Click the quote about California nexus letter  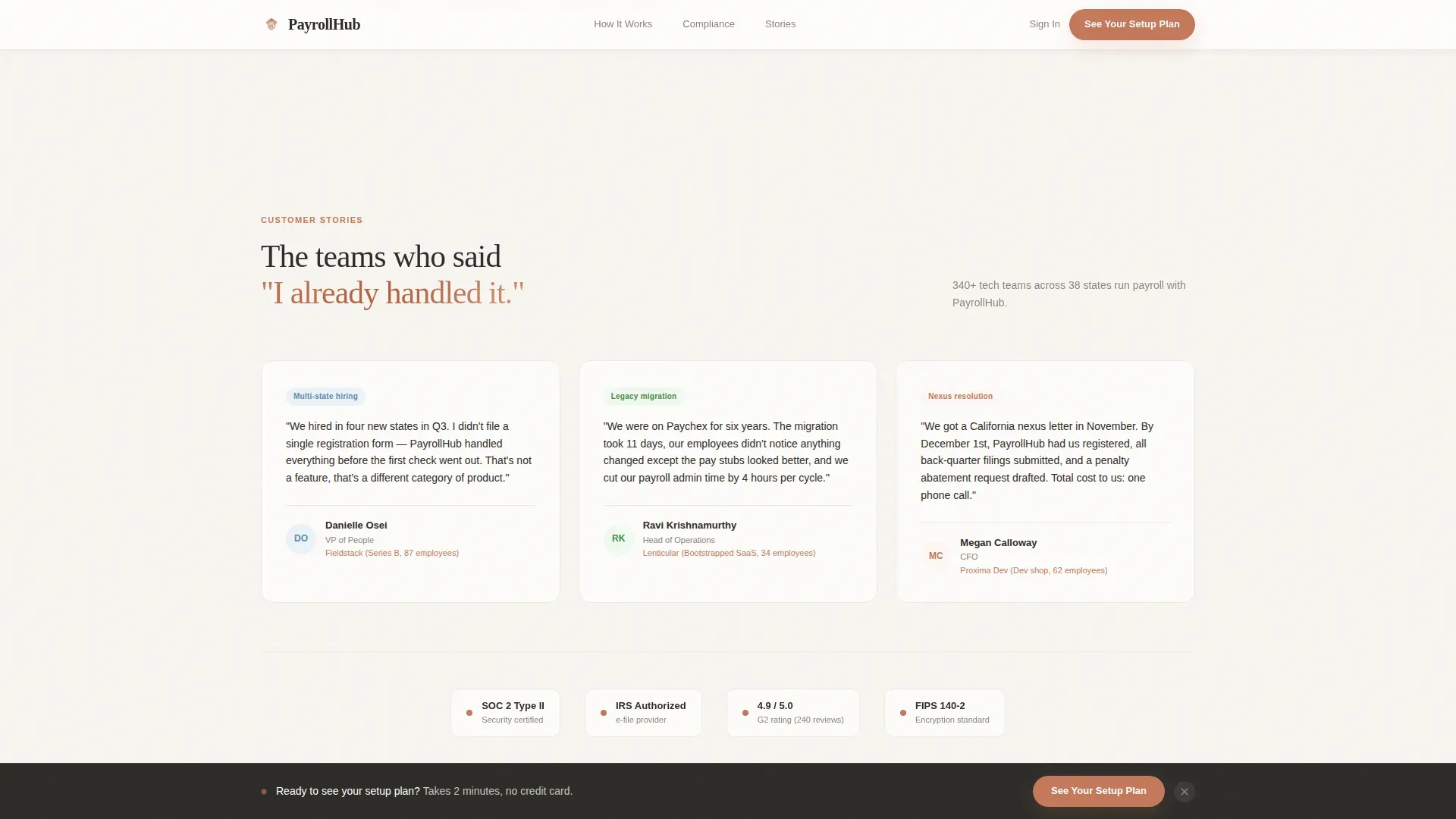tap(1037, 460)
